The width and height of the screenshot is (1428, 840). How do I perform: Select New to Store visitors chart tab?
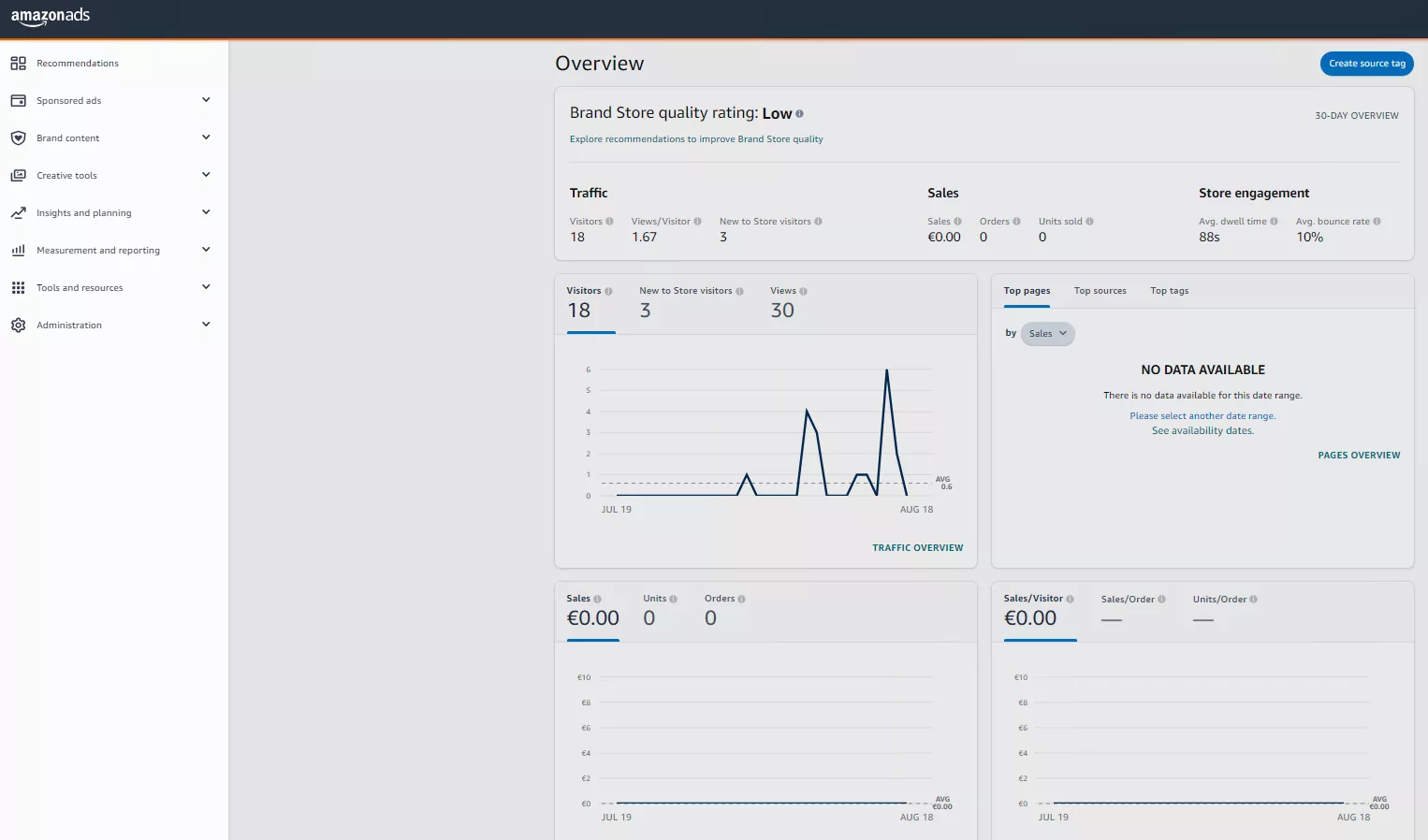(x=692, y=304)
